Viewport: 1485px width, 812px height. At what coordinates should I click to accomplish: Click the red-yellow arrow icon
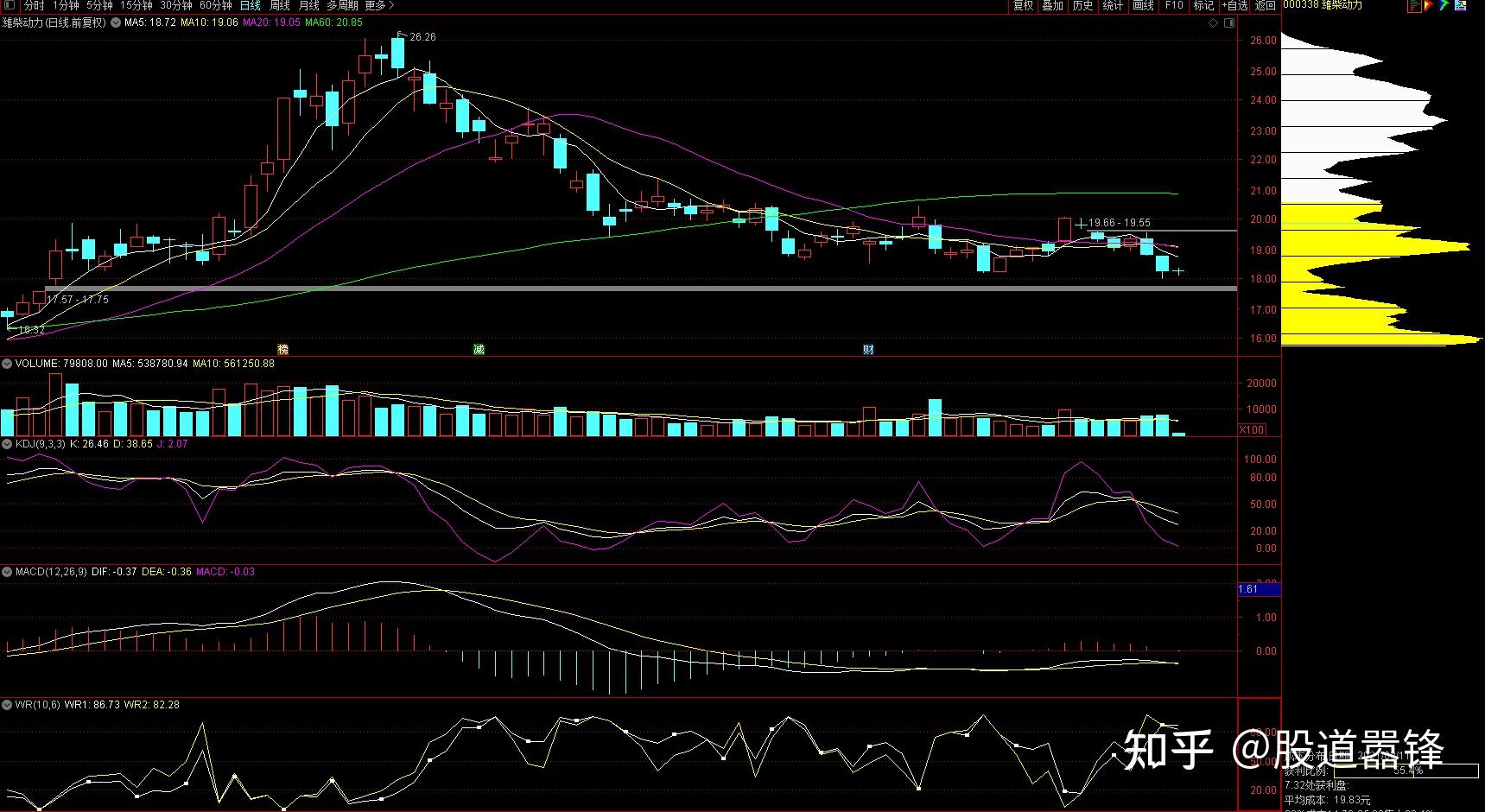1429,5
